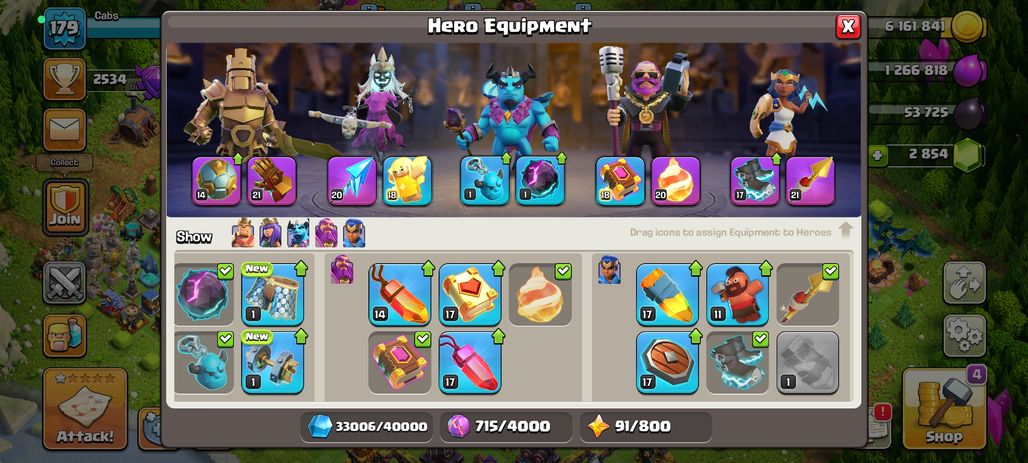Select the equipped Eternal Tome with checkmark
The height and width of the screenshot is (463, 1028).
point(399,362)
